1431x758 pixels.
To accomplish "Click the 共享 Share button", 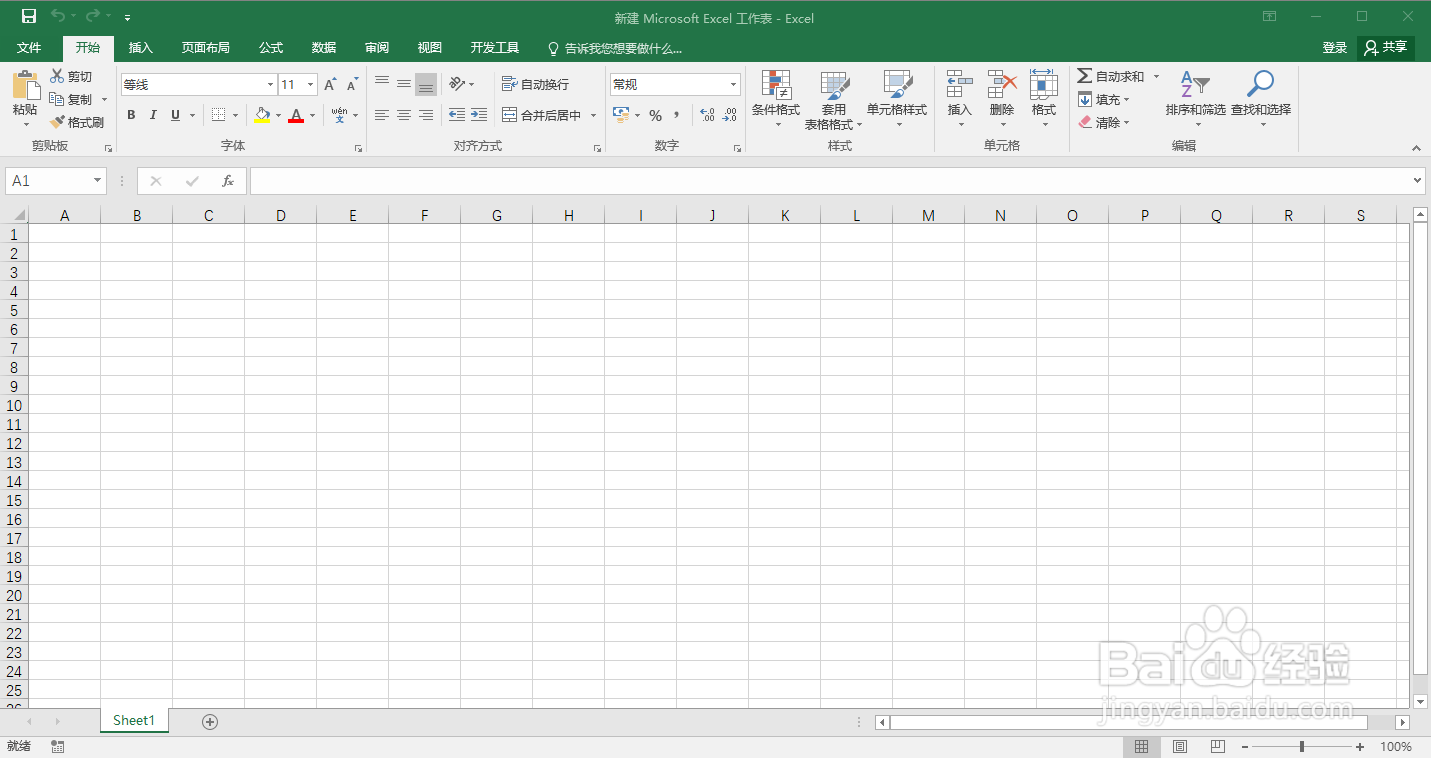I will tap(1385, 47).
